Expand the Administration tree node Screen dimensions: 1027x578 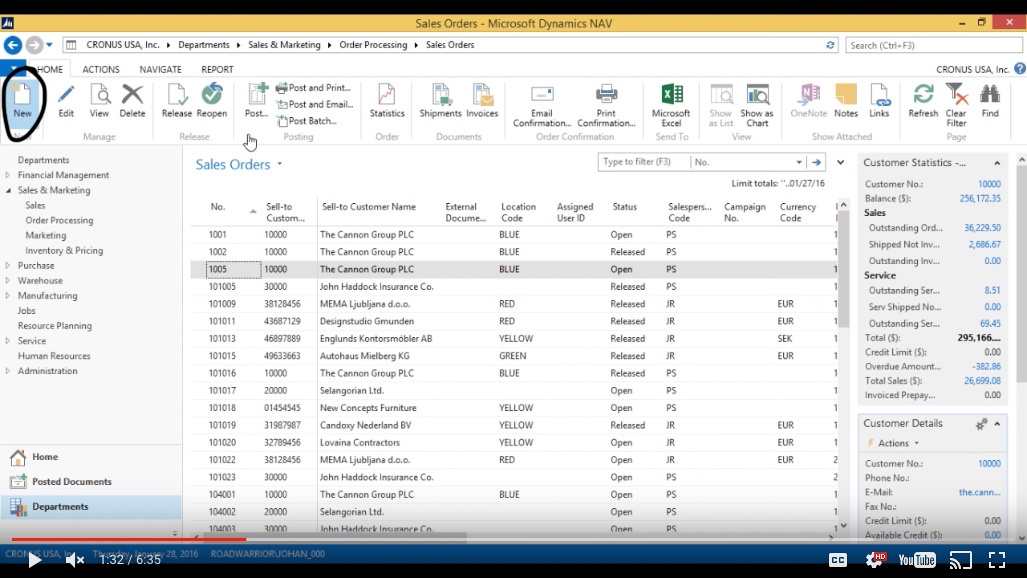8,371
